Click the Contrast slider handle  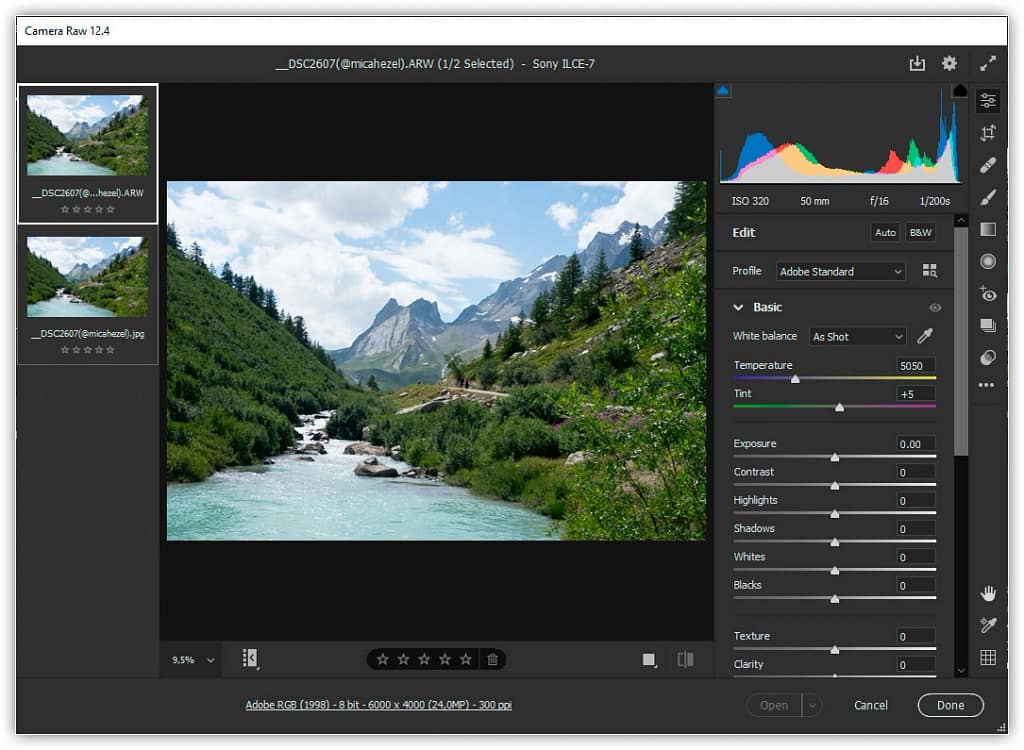(835, 485)
